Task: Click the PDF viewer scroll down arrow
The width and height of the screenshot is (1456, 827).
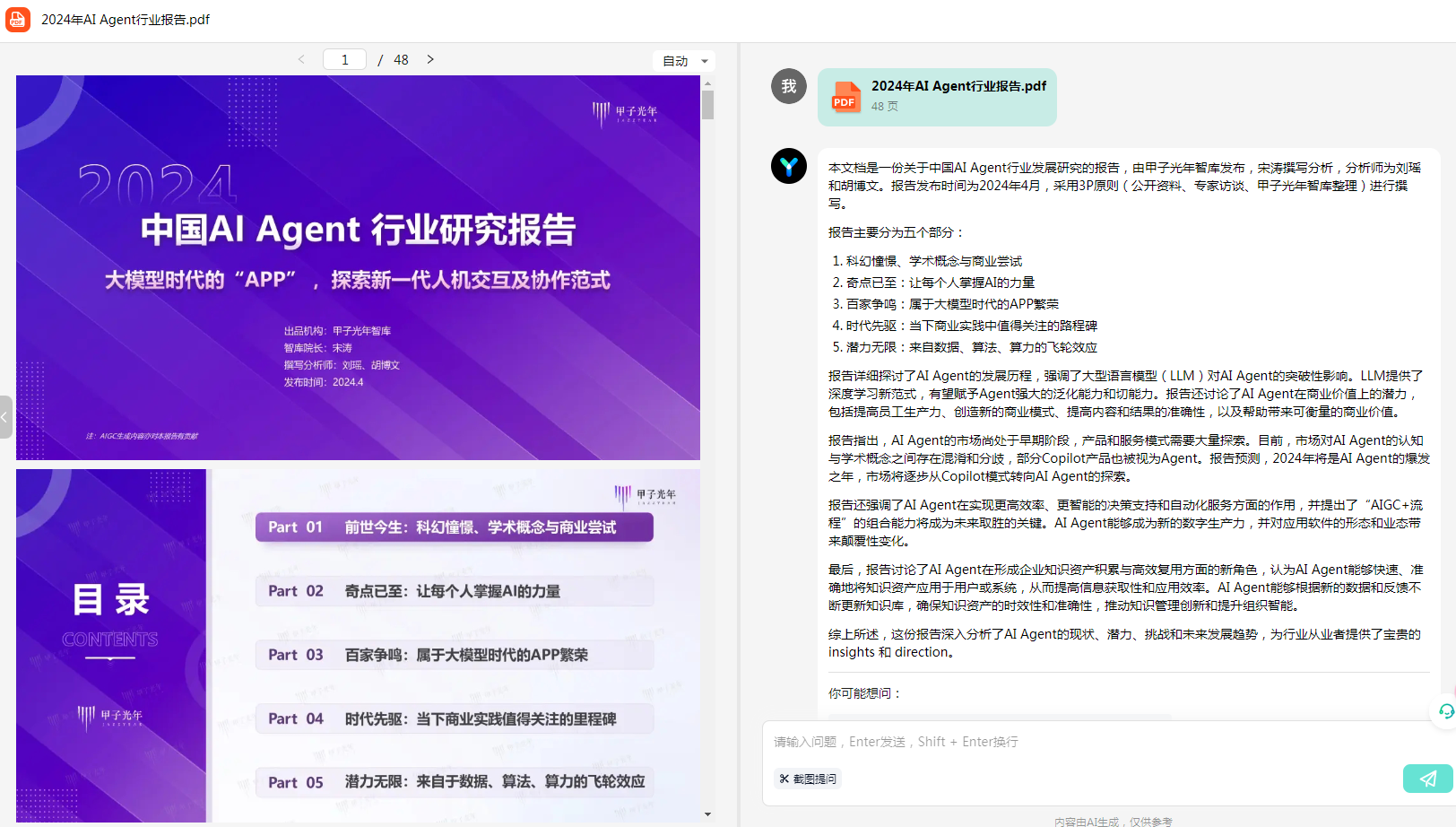Action: pos(708,814)
